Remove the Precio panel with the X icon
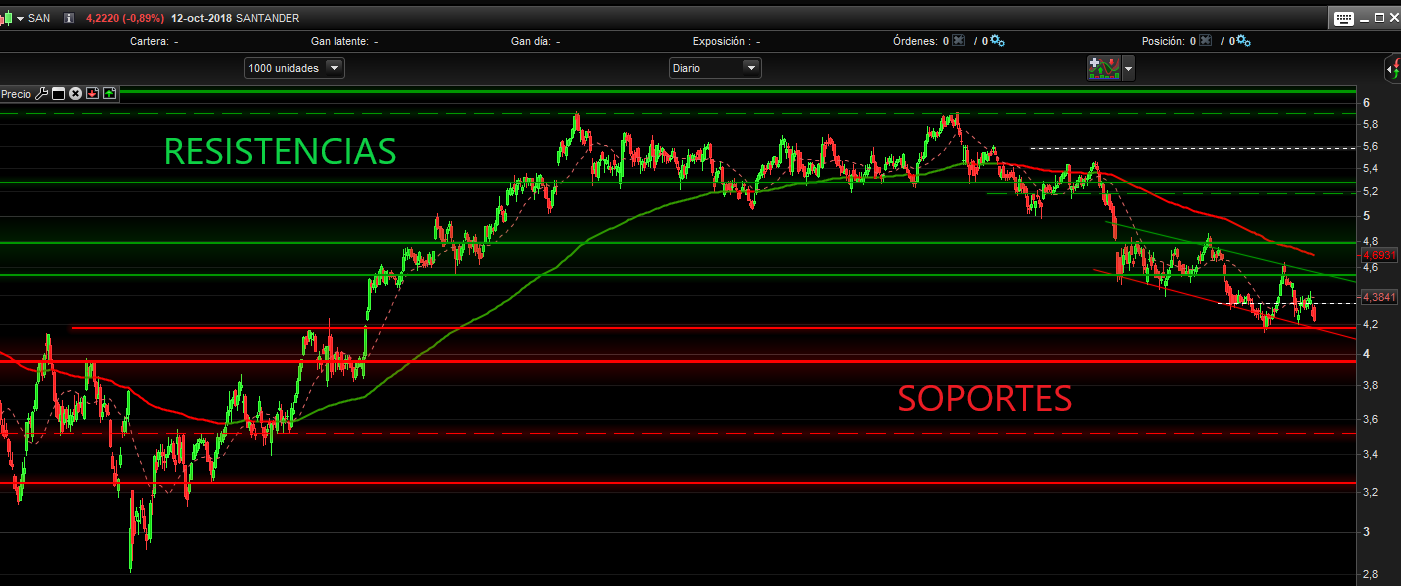1401x586 pixels. [75, 94]
